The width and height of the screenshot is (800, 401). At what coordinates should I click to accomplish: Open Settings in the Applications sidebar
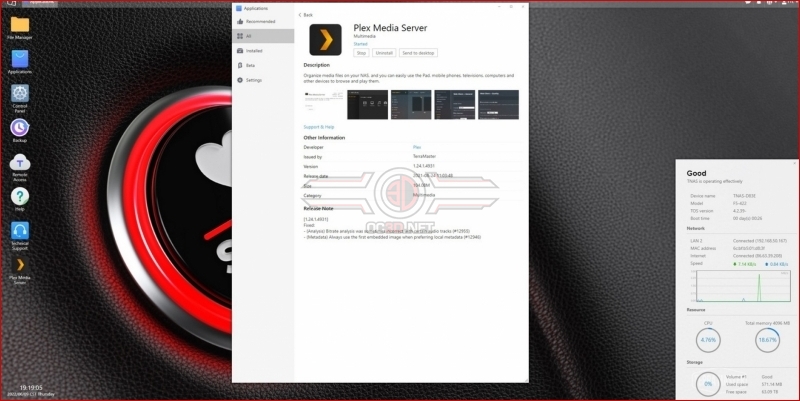(x=263, y=80)
